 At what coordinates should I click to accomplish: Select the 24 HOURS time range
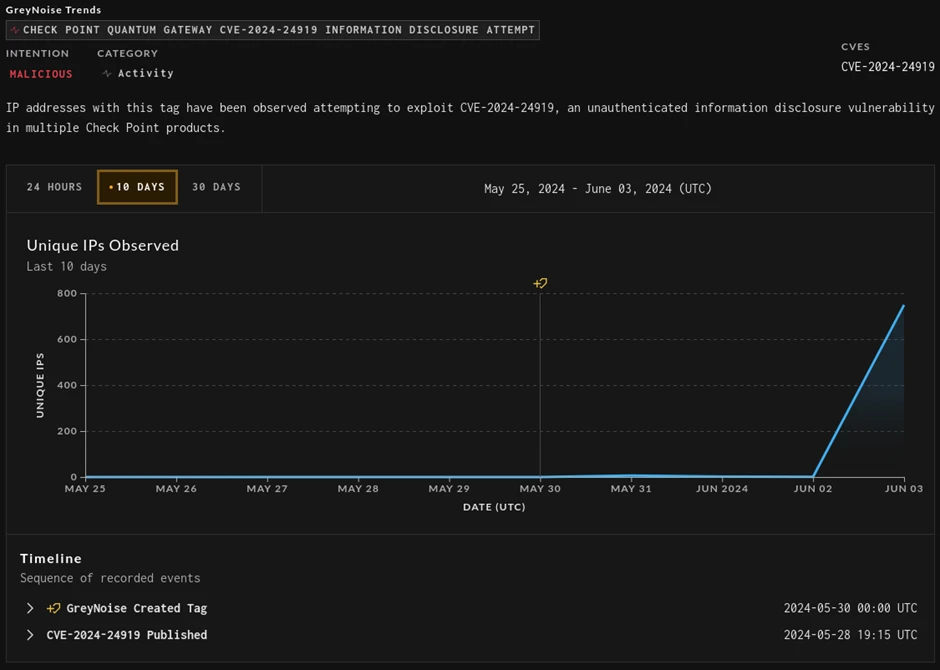[54, 187]
